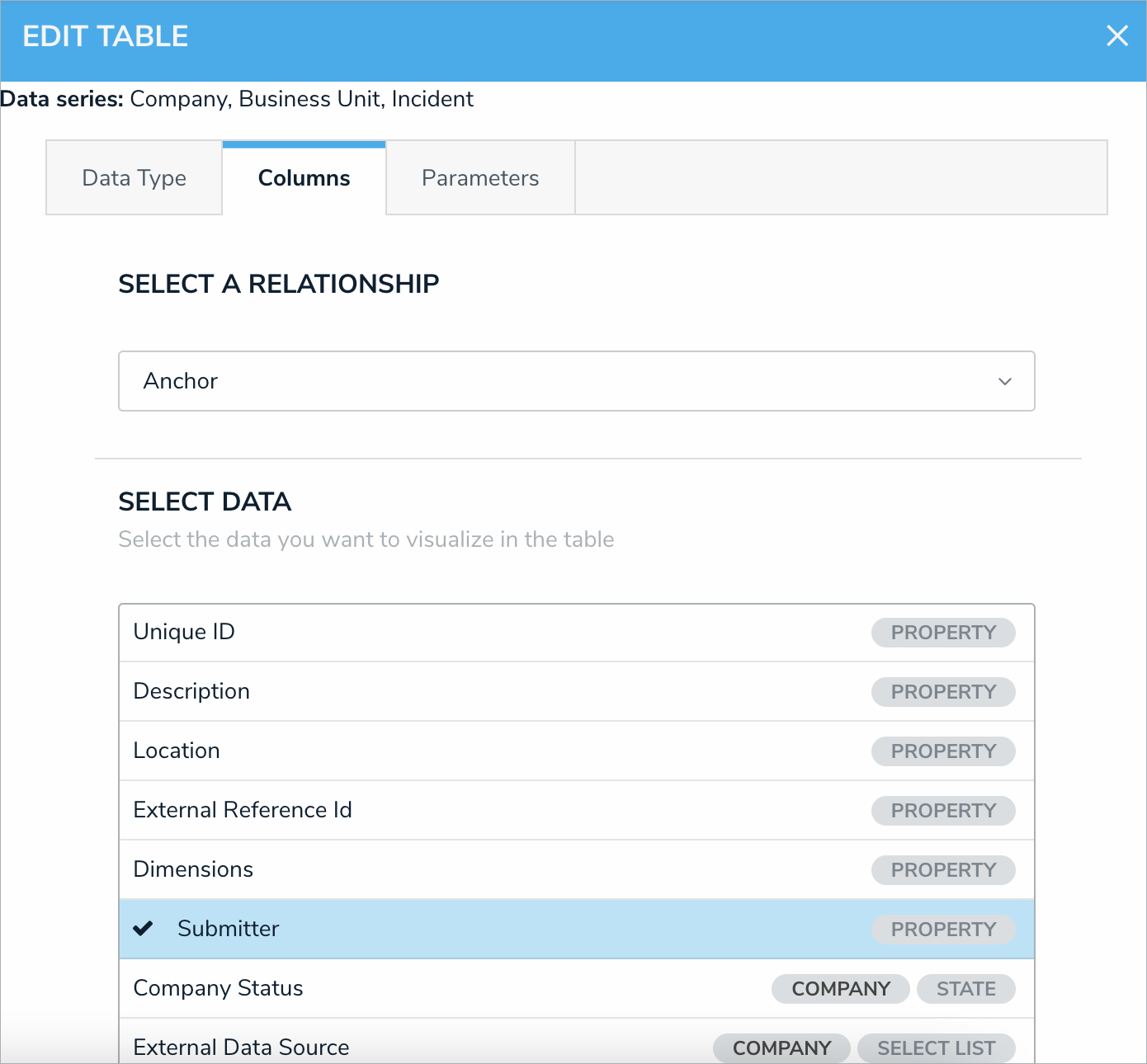Click COMPANY badge on Company Status
Screen dimensions: 1147x1064
click(840, 989)
